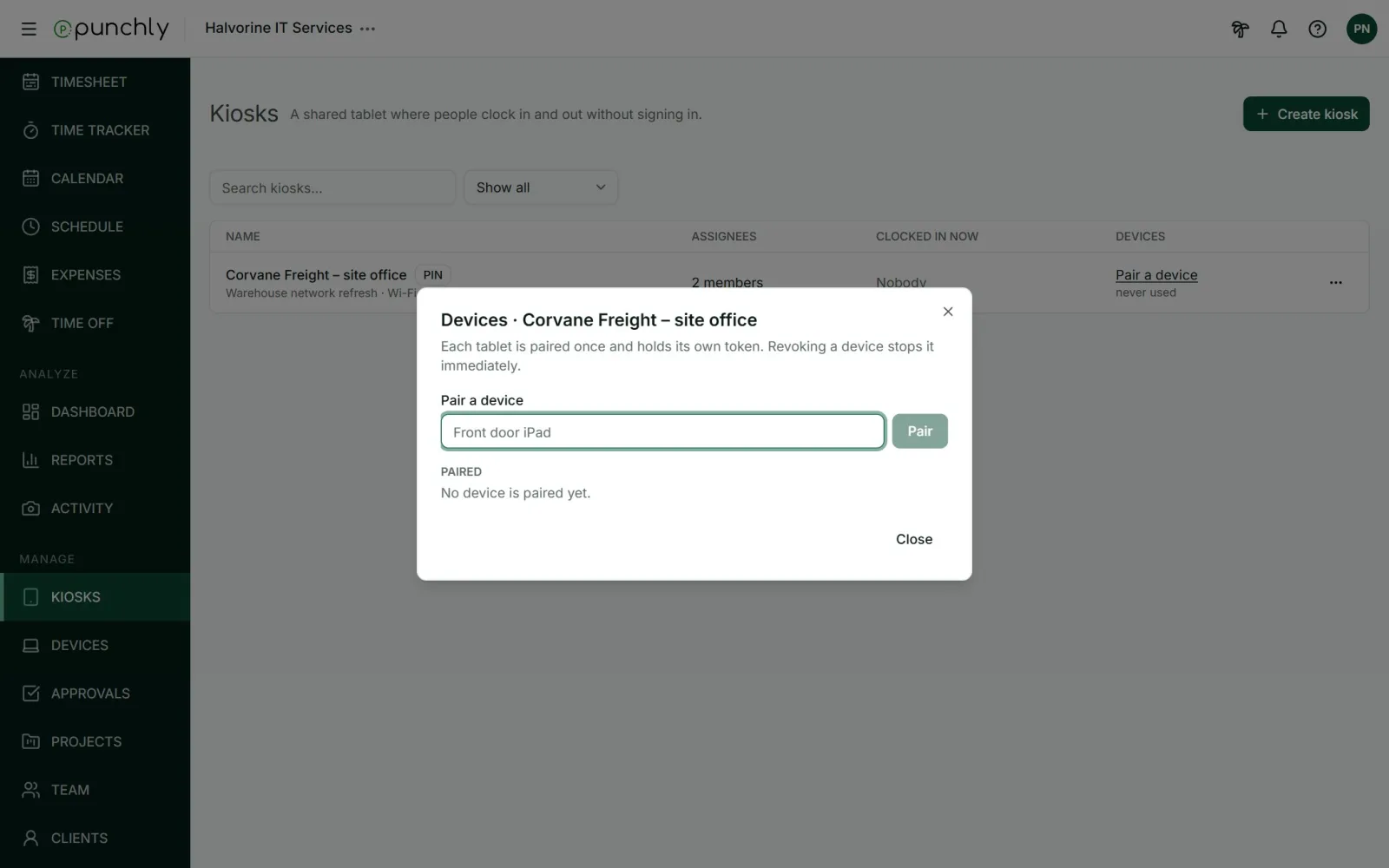The height and width of the screenshot is (868, 1389).
Task: Click the Corvane Freight – site office name
Action: point(316,275)
